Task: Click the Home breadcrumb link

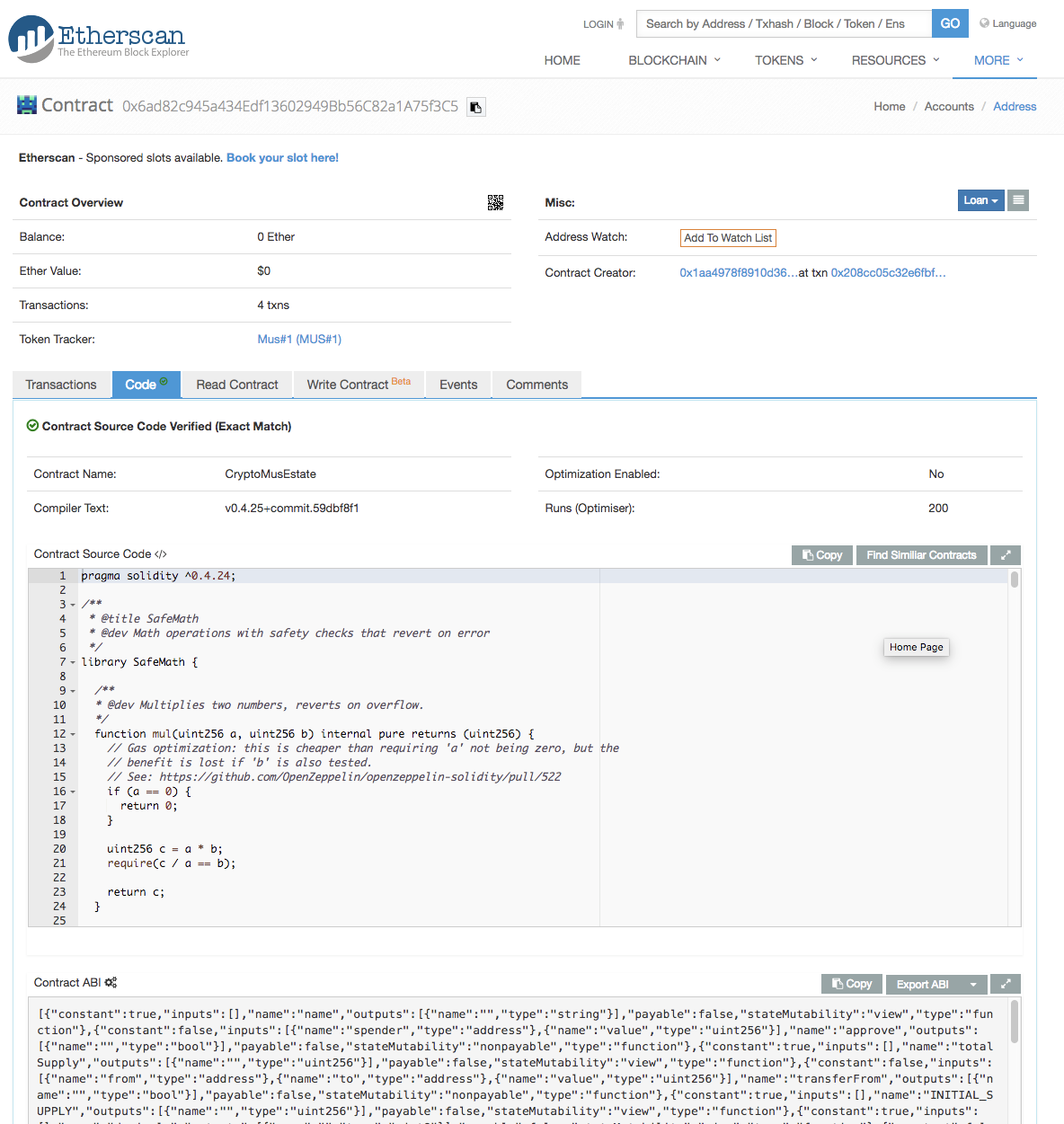Action: coord(890,106)
